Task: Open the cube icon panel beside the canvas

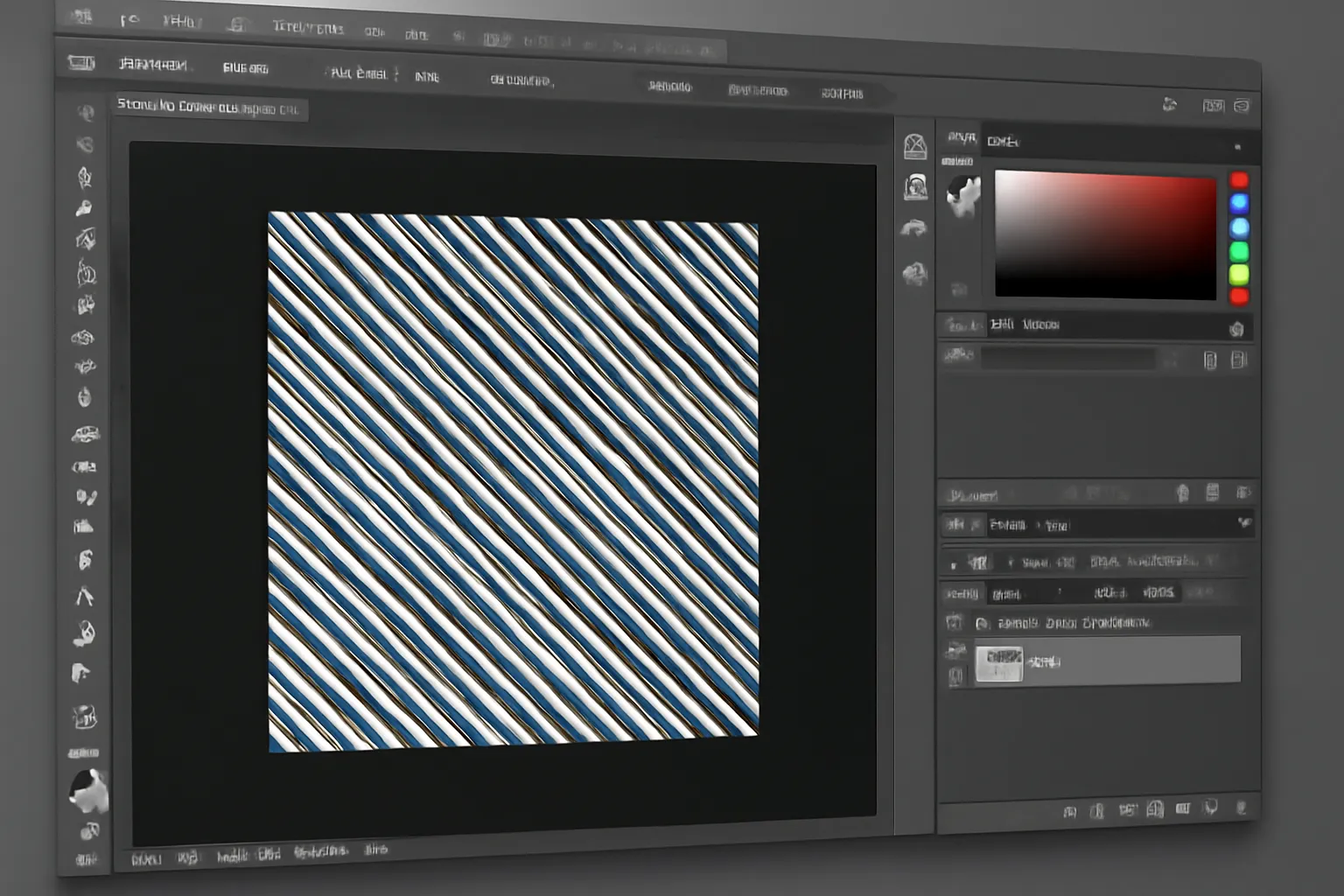Action: (914, 146)
